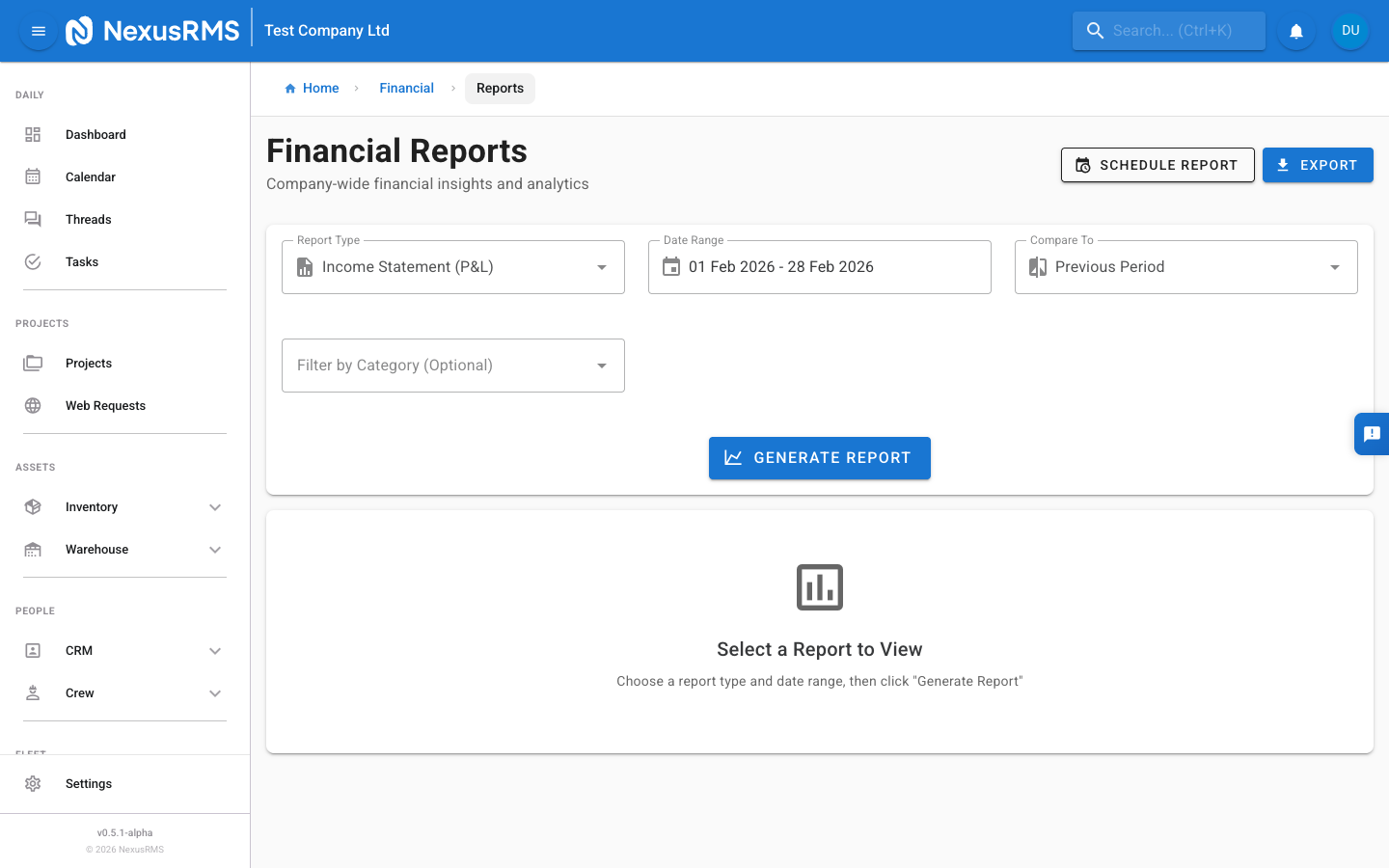
Task: Select the Calendar icon in the sidebar
Action: [x=33, y=176]
